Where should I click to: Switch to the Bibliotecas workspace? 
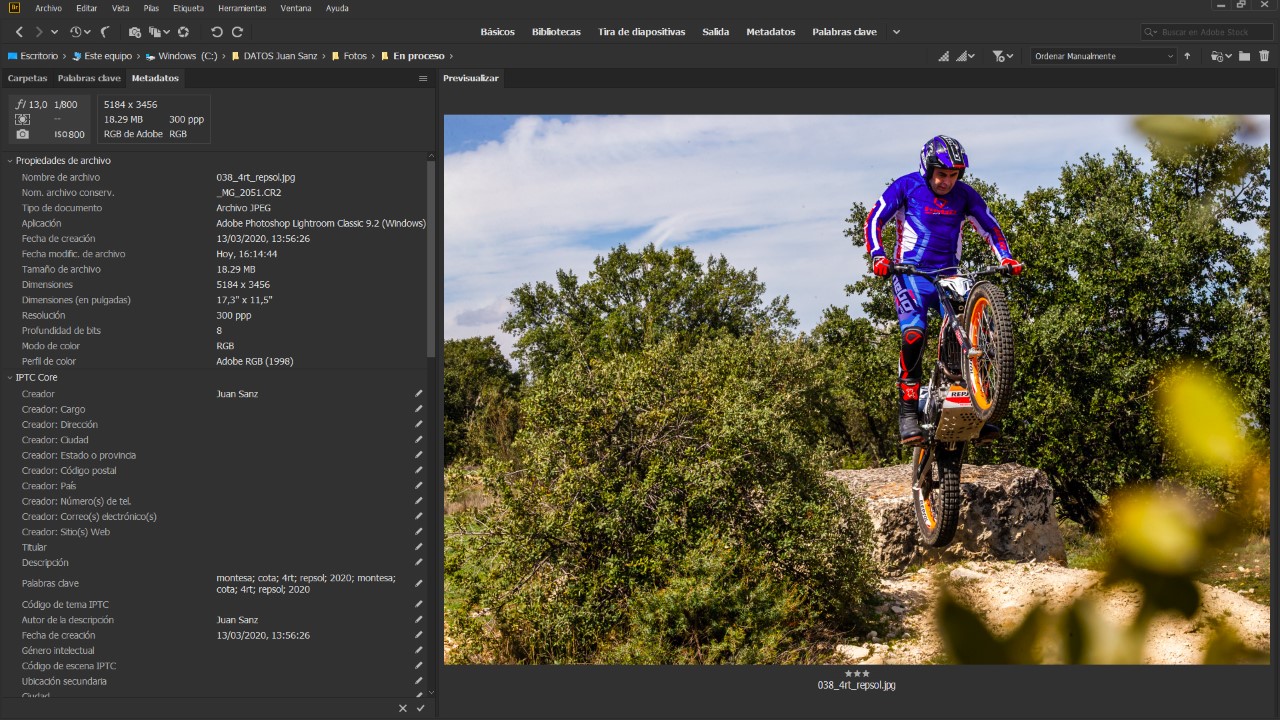pyautogui.click(x=556, y=32)
